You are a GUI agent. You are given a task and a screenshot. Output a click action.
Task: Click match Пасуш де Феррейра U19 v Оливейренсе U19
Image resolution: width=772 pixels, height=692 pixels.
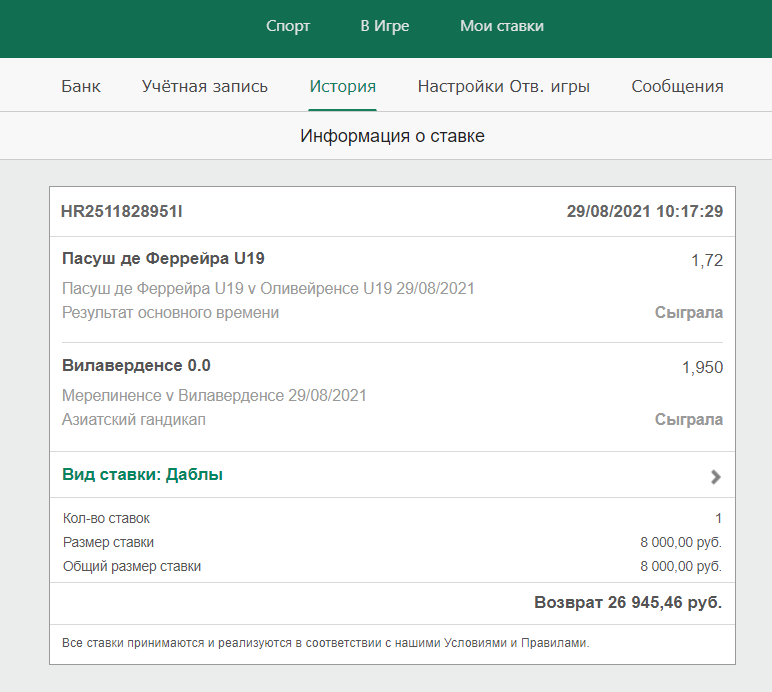tap(268, 288)
